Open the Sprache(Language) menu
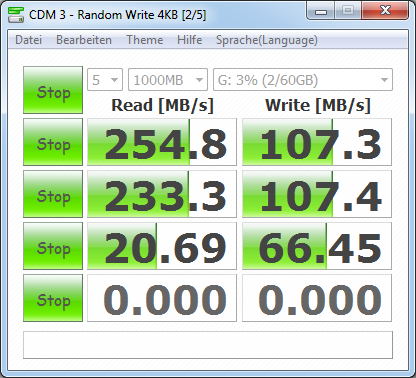 (x=267, y=40)
